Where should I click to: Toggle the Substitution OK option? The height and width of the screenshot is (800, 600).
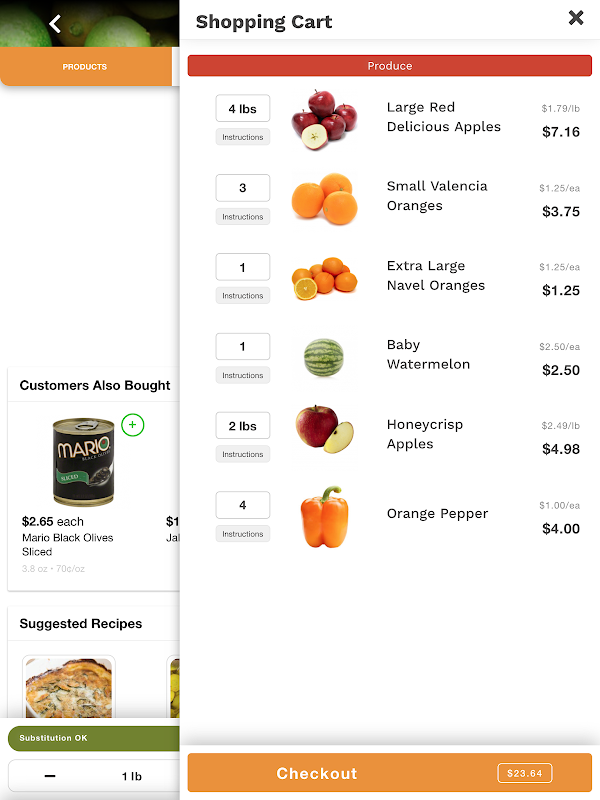pos(94,738)
